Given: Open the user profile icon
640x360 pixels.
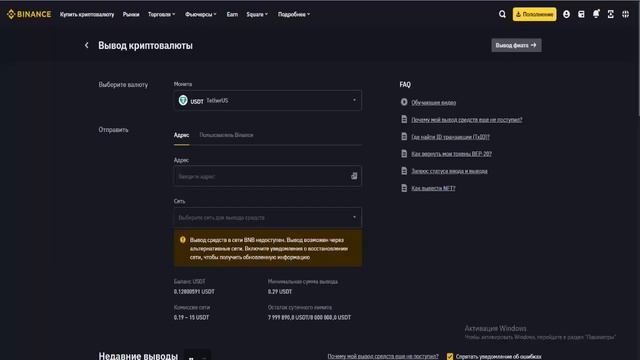Looking at the screenshot, I should pos(566,14).
